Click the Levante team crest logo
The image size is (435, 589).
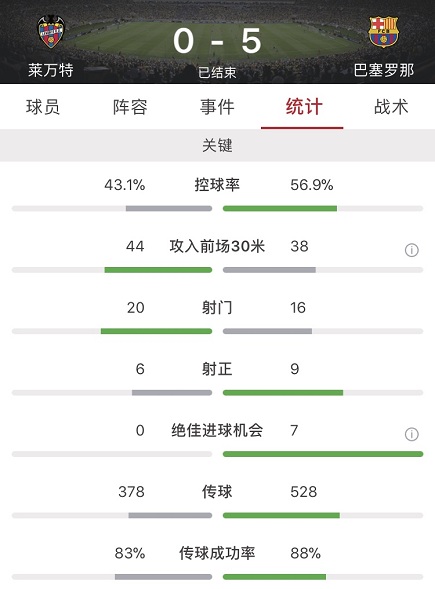coord(51,32)
